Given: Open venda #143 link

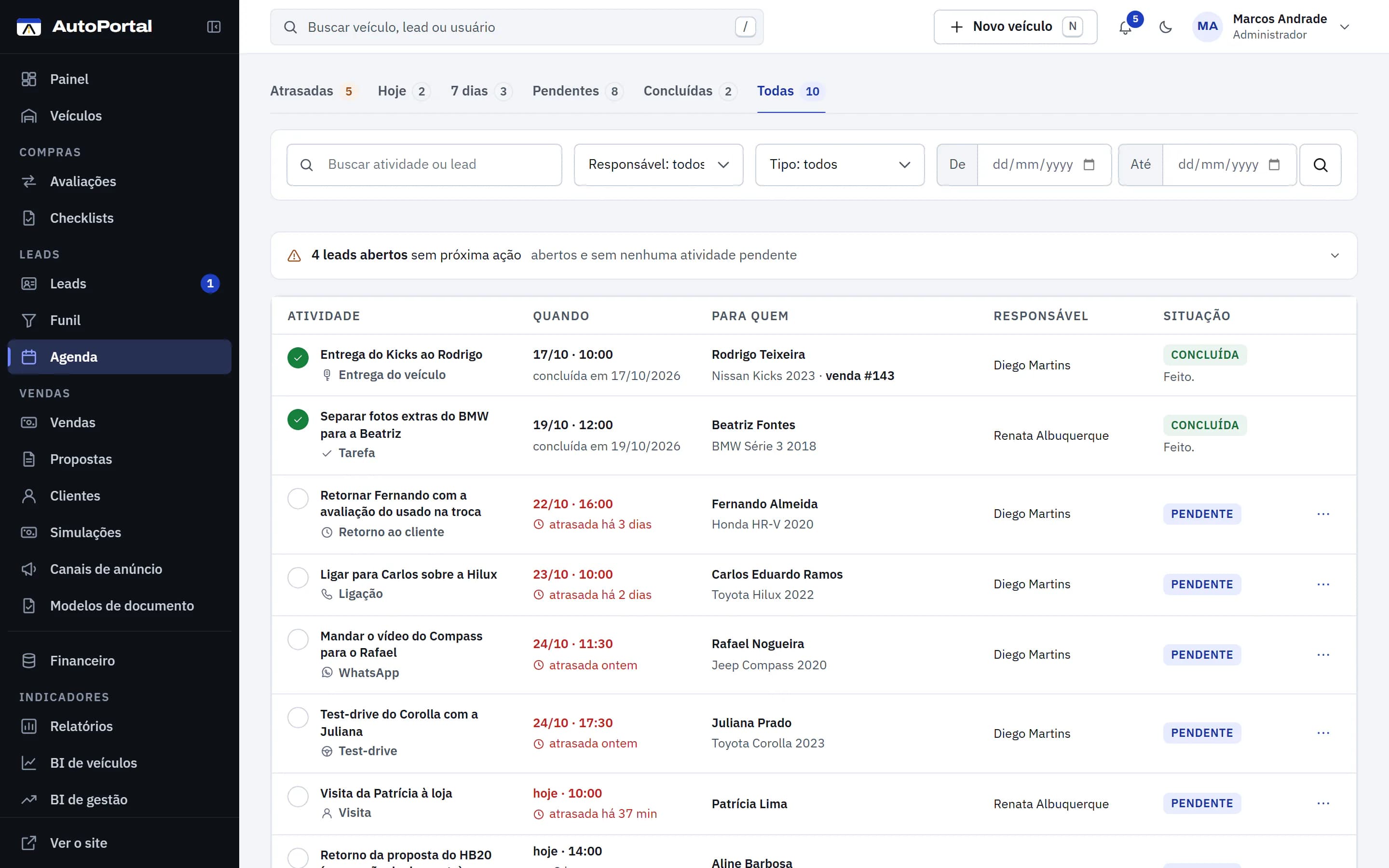Looking at the screenshot, I should point(859,376).
